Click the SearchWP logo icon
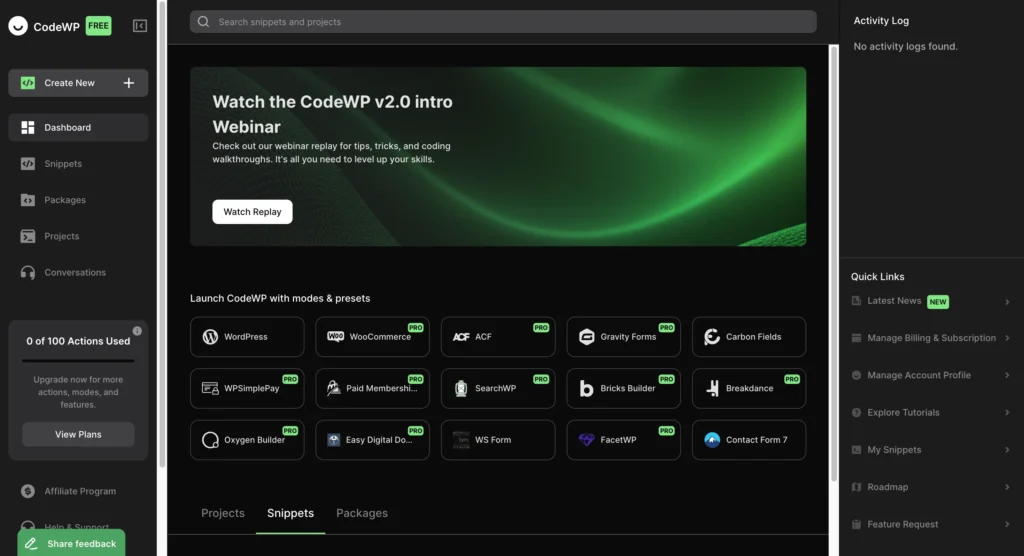This screenshot has height=556, width=1024. tap(461, 388)
